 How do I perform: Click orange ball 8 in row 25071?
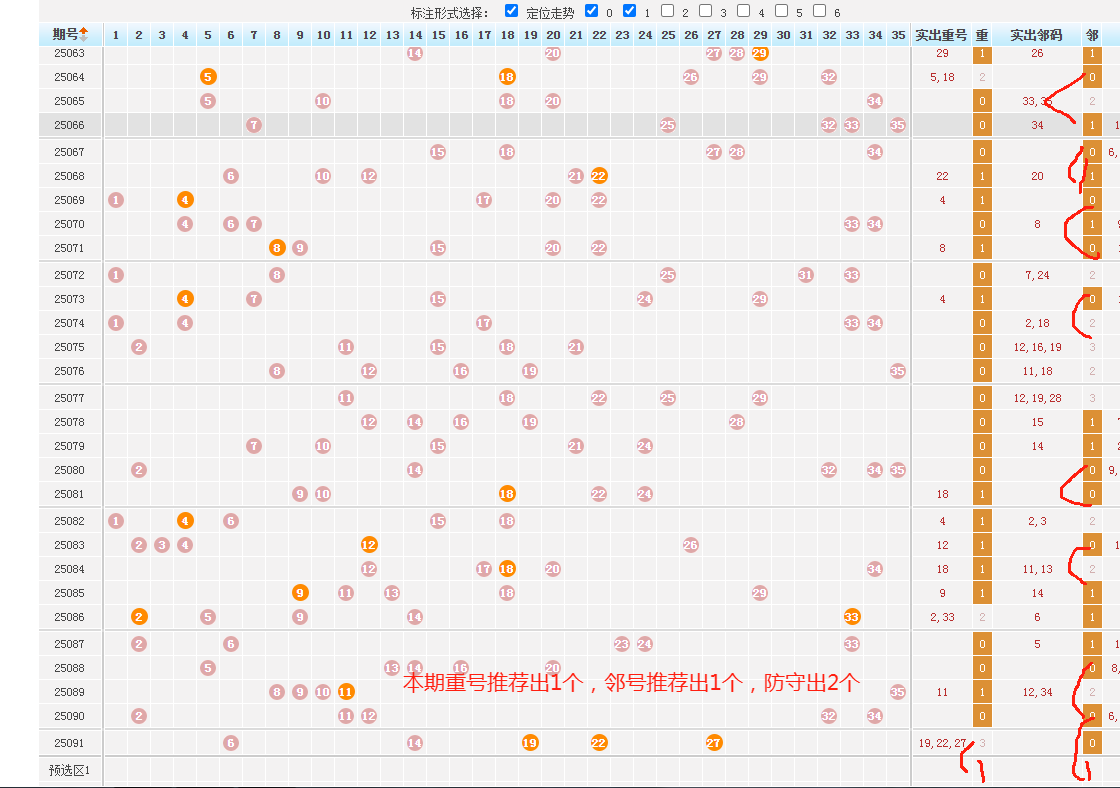277,248
